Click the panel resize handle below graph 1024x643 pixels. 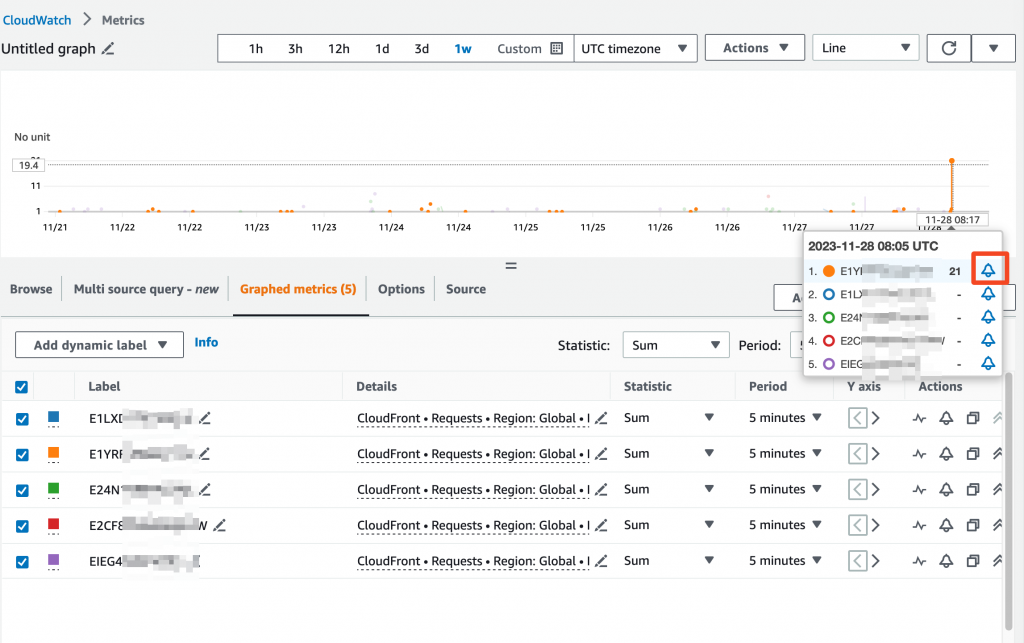click(x=511, y=266)
